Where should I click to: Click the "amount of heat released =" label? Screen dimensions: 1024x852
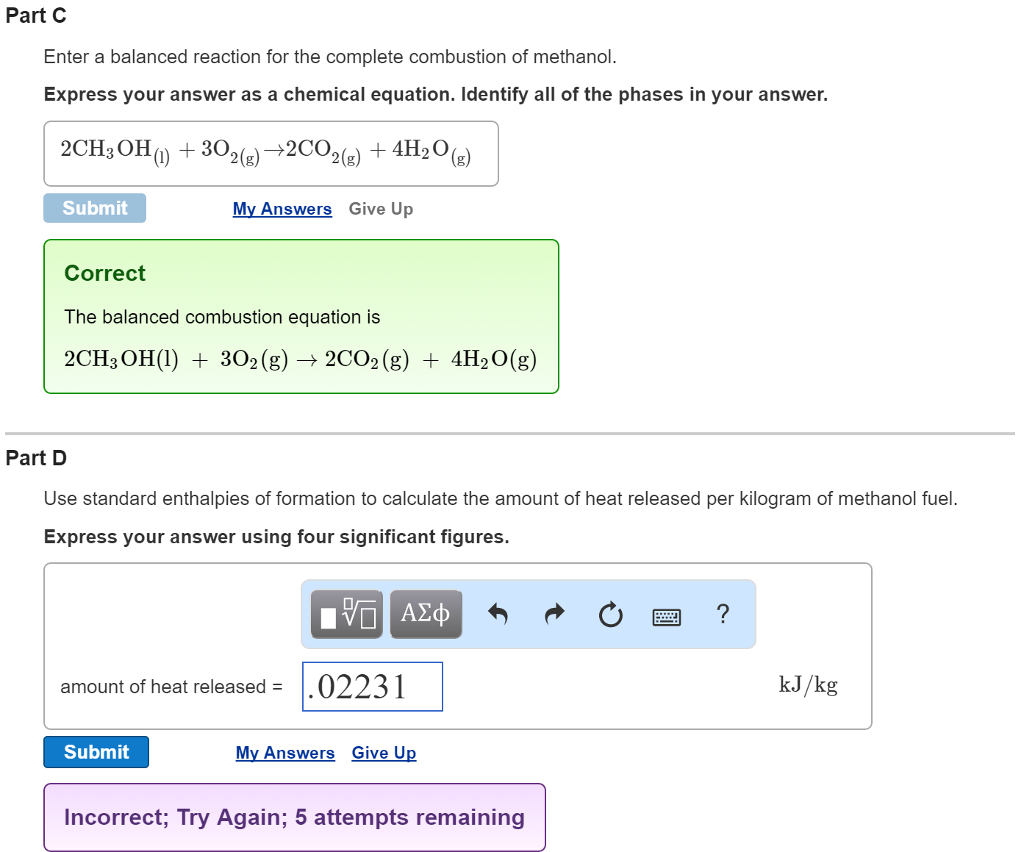pyautogui.click(x=171, y=687)
